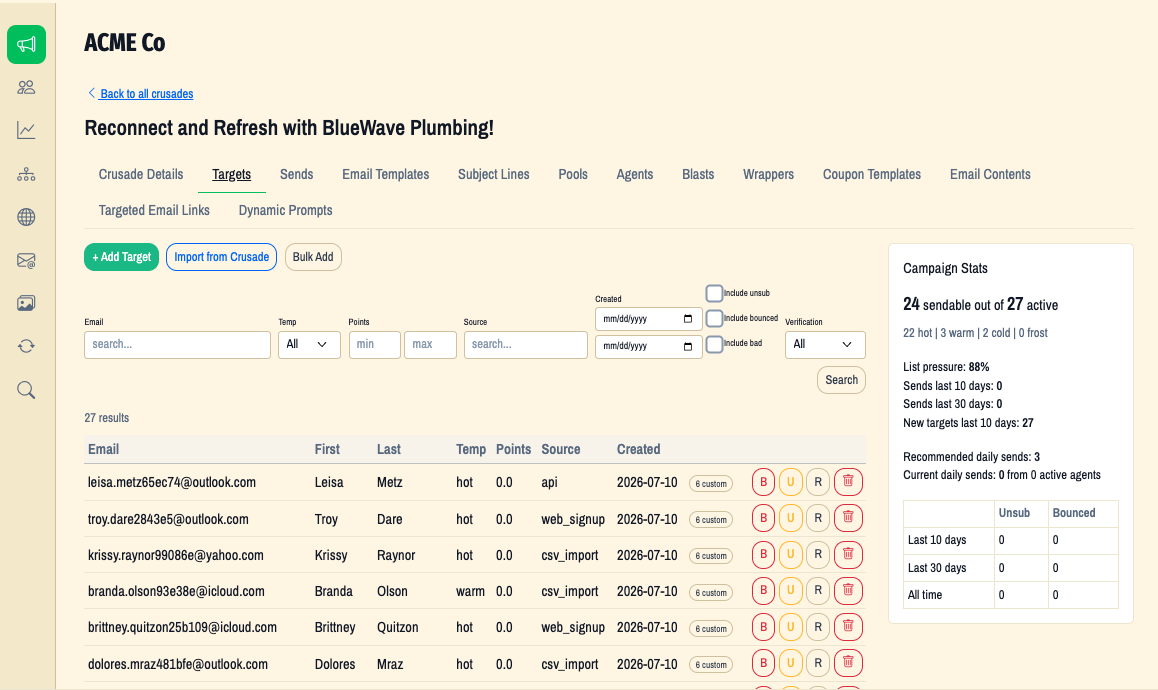Select the Targets tab

pyautogui.click(x=232, y=174)
